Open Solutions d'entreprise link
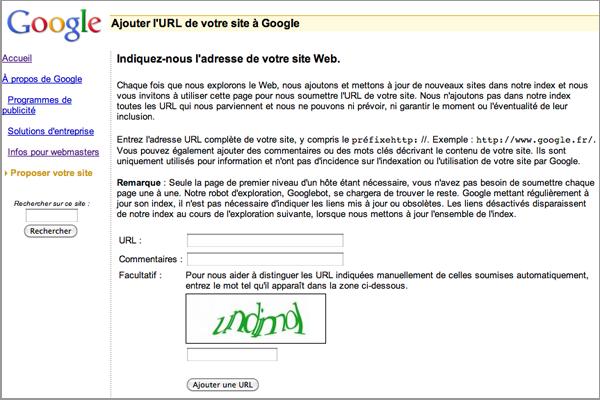600x400 pixels. [51, 131]
